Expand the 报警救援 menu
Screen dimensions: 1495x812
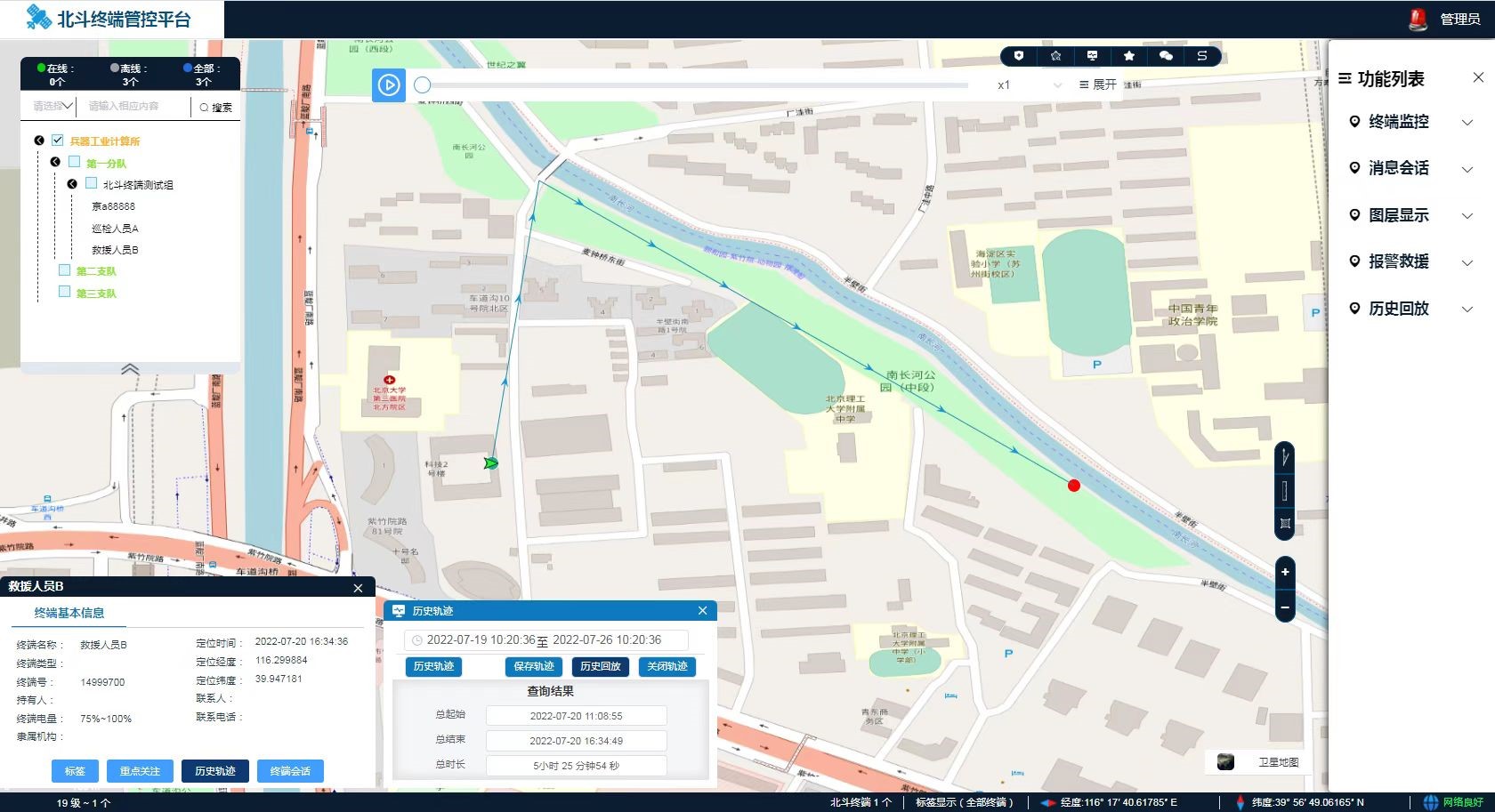[x=1412, y=261]
